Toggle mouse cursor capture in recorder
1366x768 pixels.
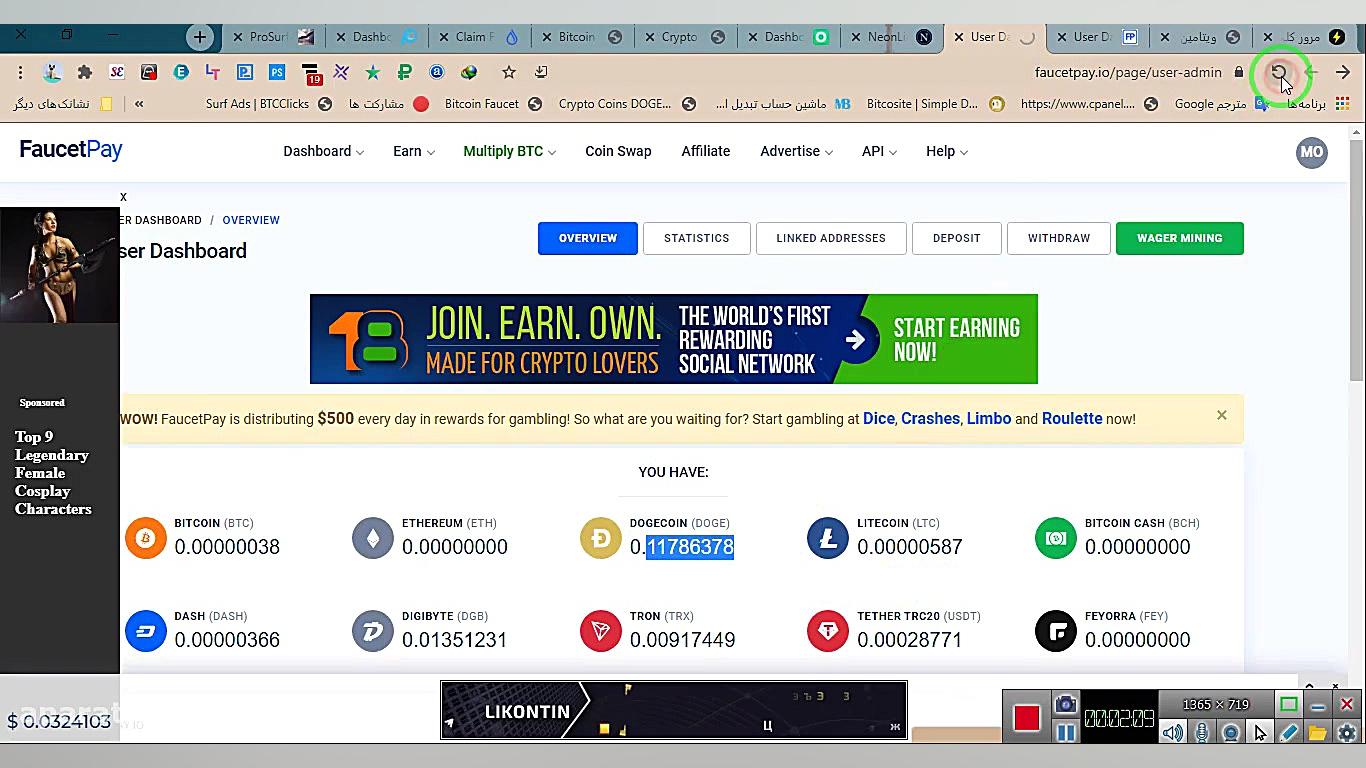coord(1260,732)
